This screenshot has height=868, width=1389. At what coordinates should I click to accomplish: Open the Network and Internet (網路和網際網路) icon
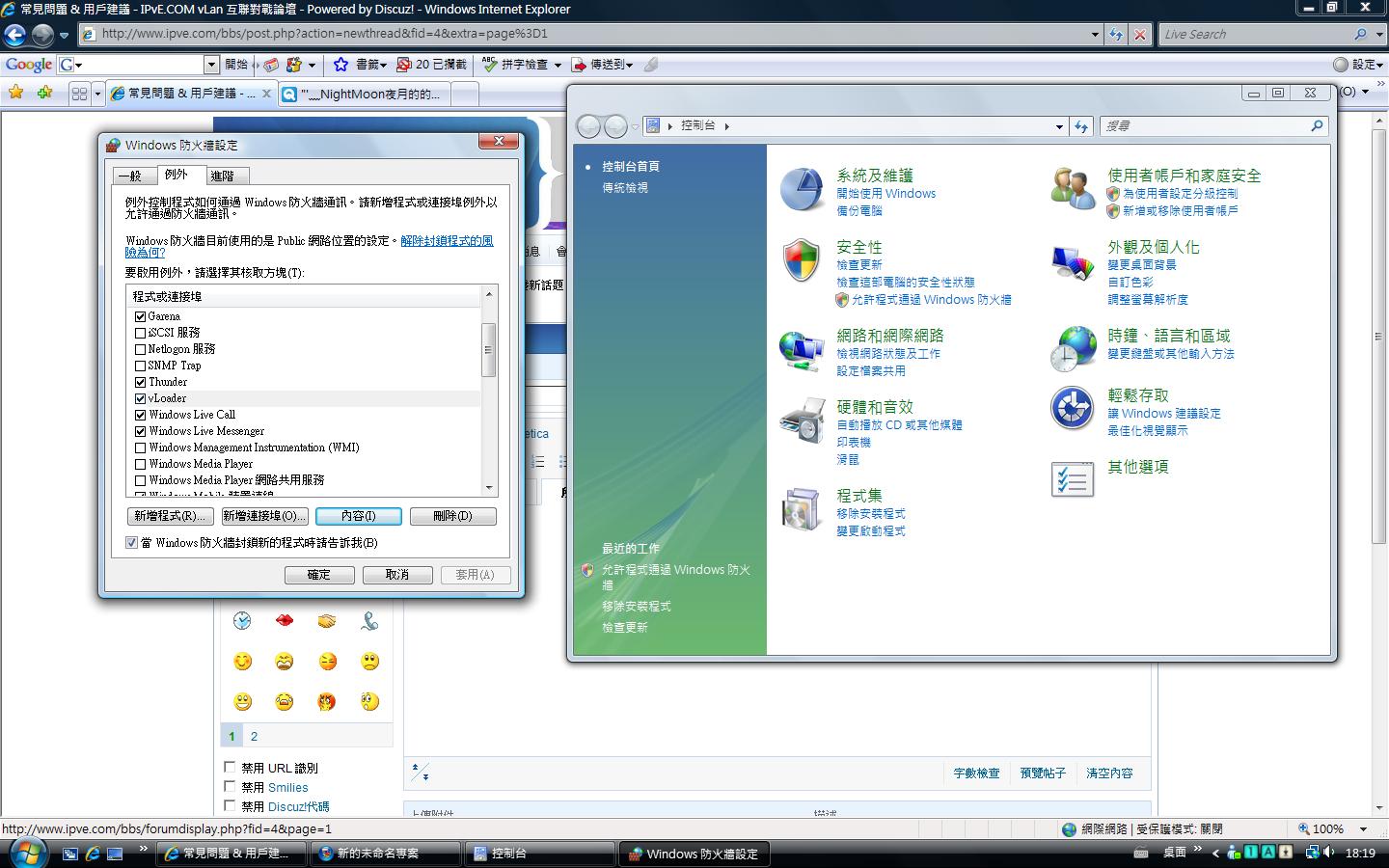pos(802,350)
